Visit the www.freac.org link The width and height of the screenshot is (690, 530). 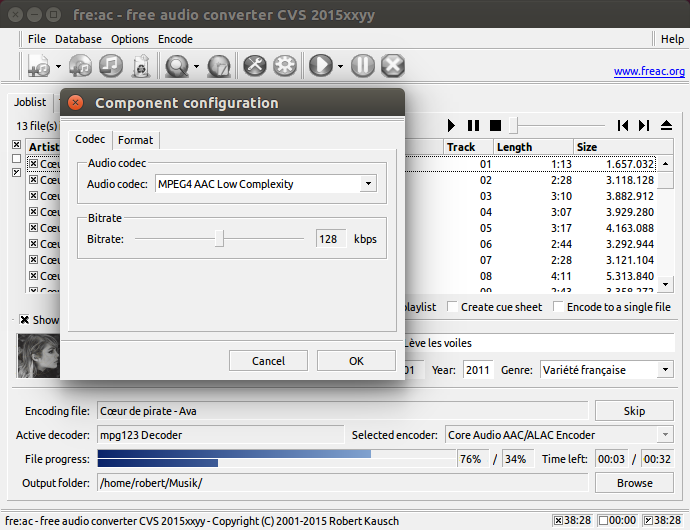click(x=649, y=71)
